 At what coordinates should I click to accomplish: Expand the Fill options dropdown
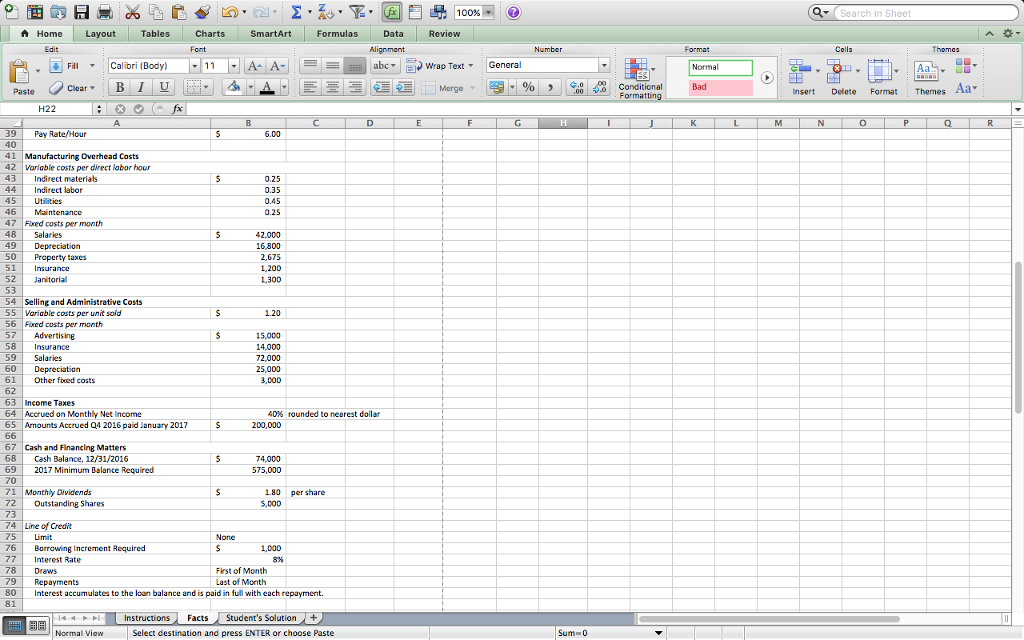coord(92,66)
